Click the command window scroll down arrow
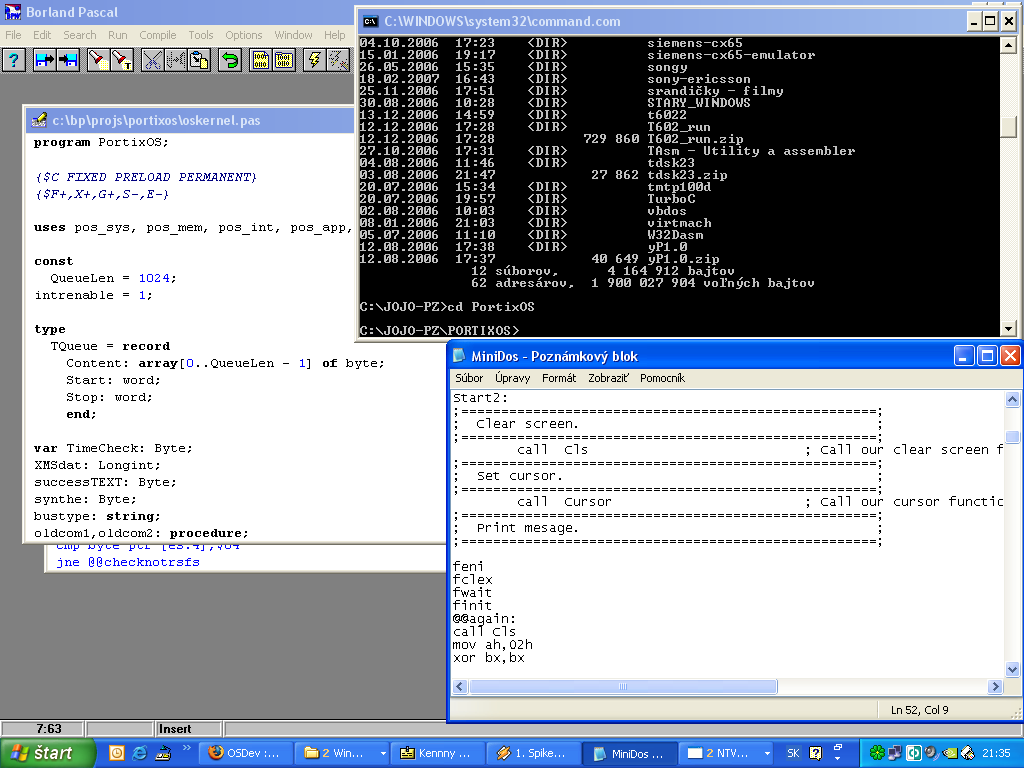 point(1008,329)
